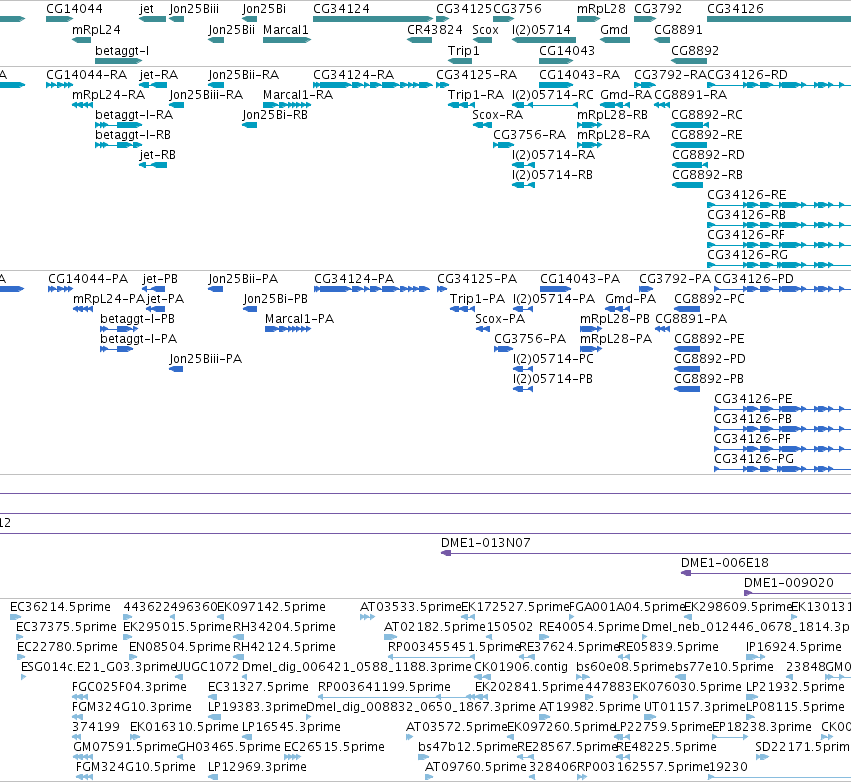Click EST EP18238.3prime
Viewport: 851px width, 782px height.
click(x=730, y=738)
